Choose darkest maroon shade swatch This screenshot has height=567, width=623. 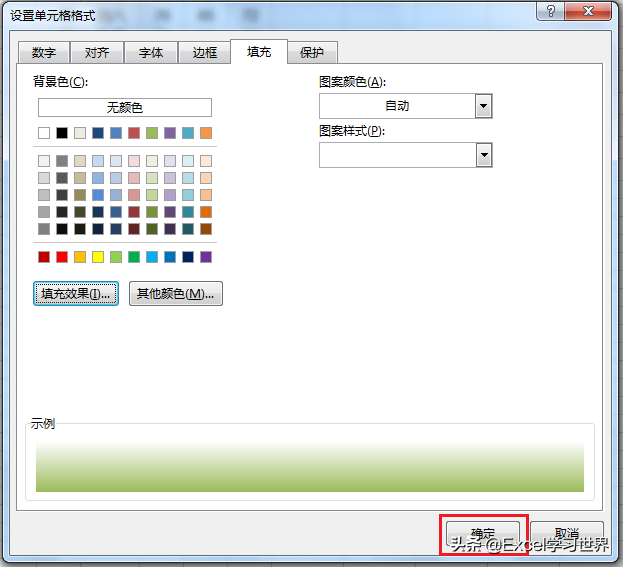coord(134,229)
